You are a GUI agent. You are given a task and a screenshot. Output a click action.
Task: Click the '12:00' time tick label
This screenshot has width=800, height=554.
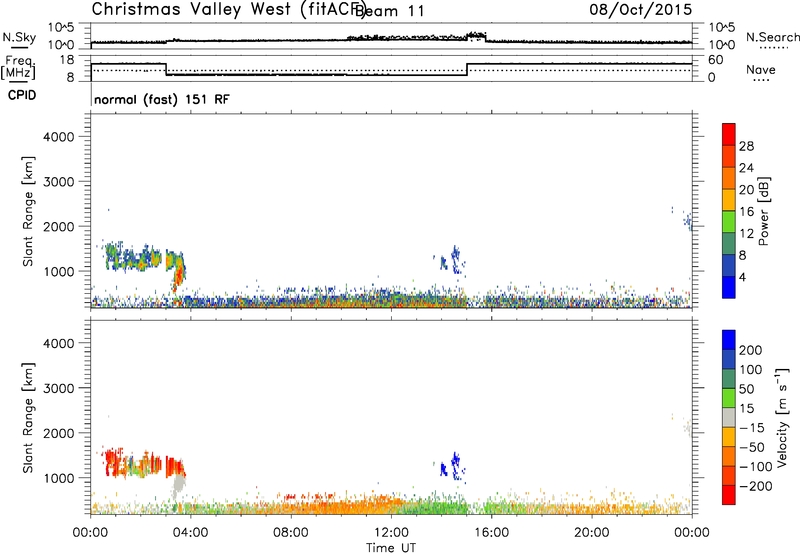pos(391,533)
